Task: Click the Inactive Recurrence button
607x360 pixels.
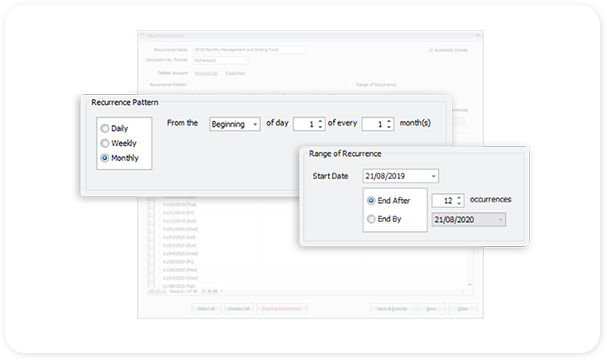Action: [x=281, y=309]
